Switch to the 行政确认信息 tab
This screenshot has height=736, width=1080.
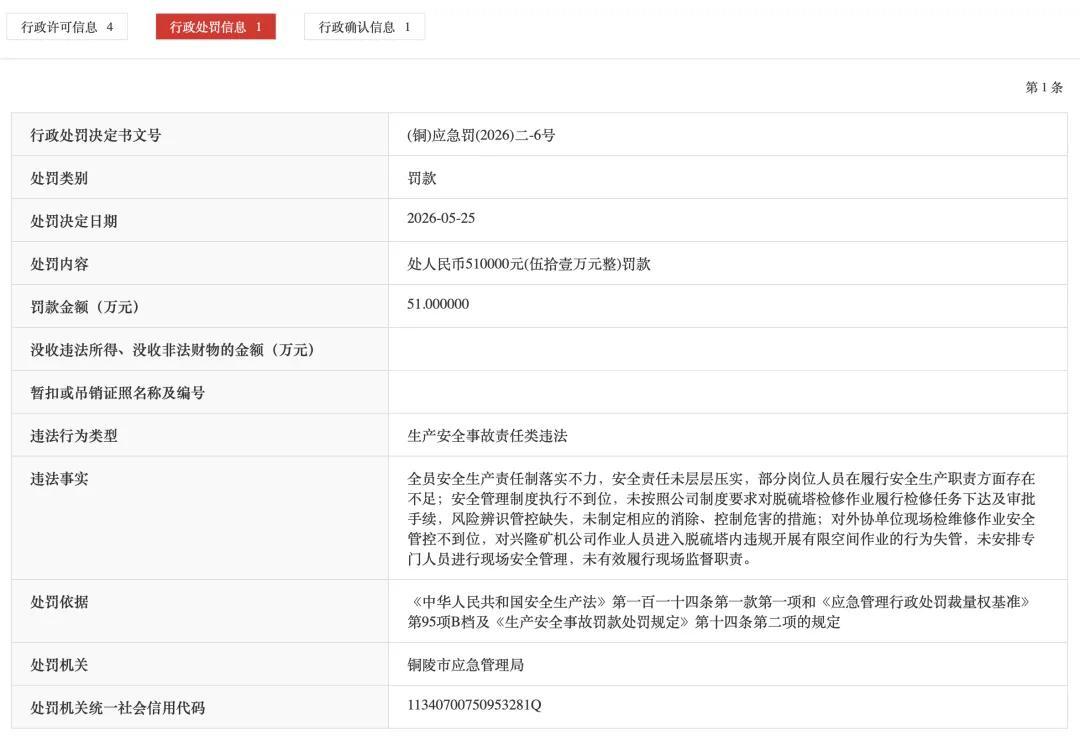click(364, 27)
